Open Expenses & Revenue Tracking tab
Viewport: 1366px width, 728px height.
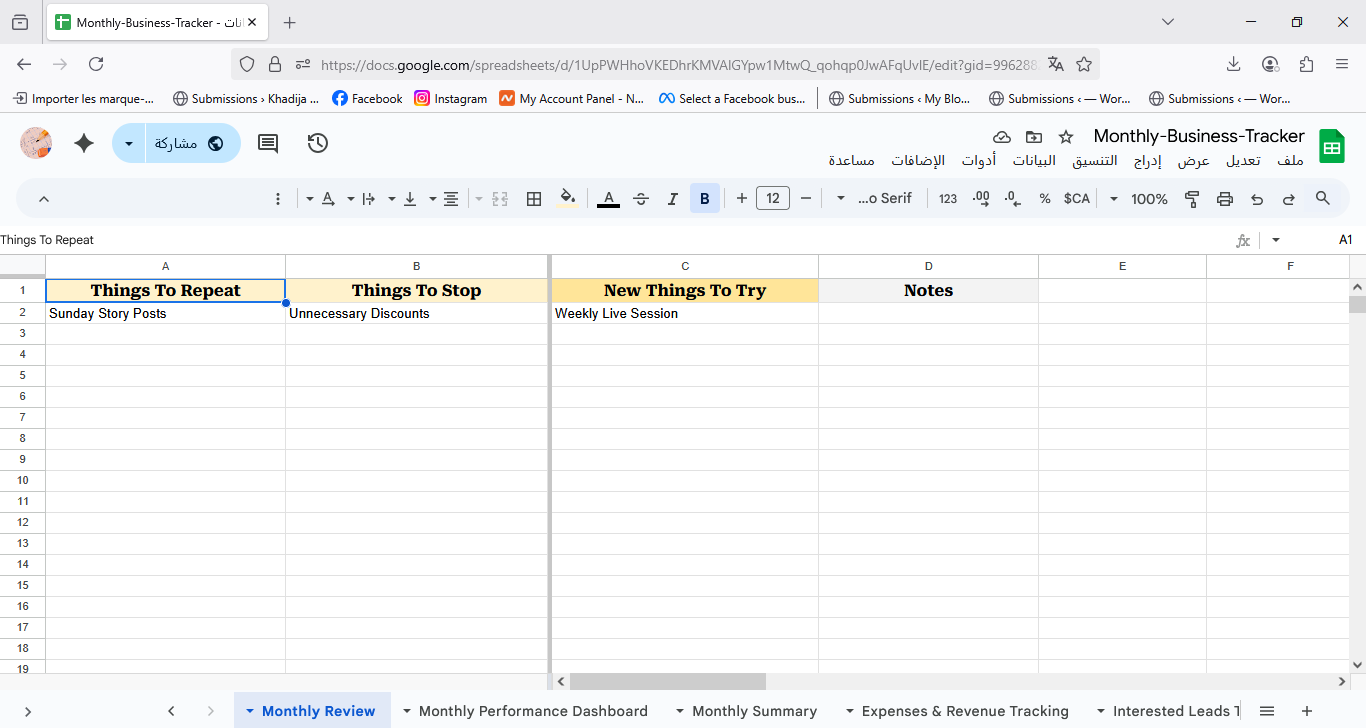coord(964,711)
